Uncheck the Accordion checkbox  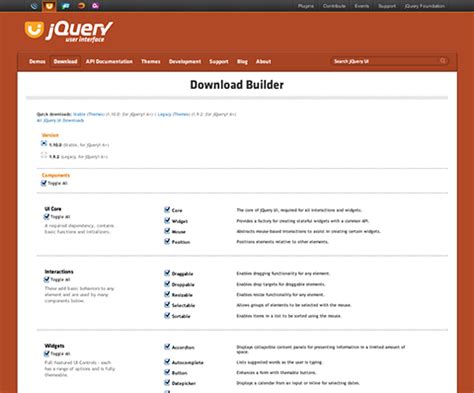coord(167,347)
